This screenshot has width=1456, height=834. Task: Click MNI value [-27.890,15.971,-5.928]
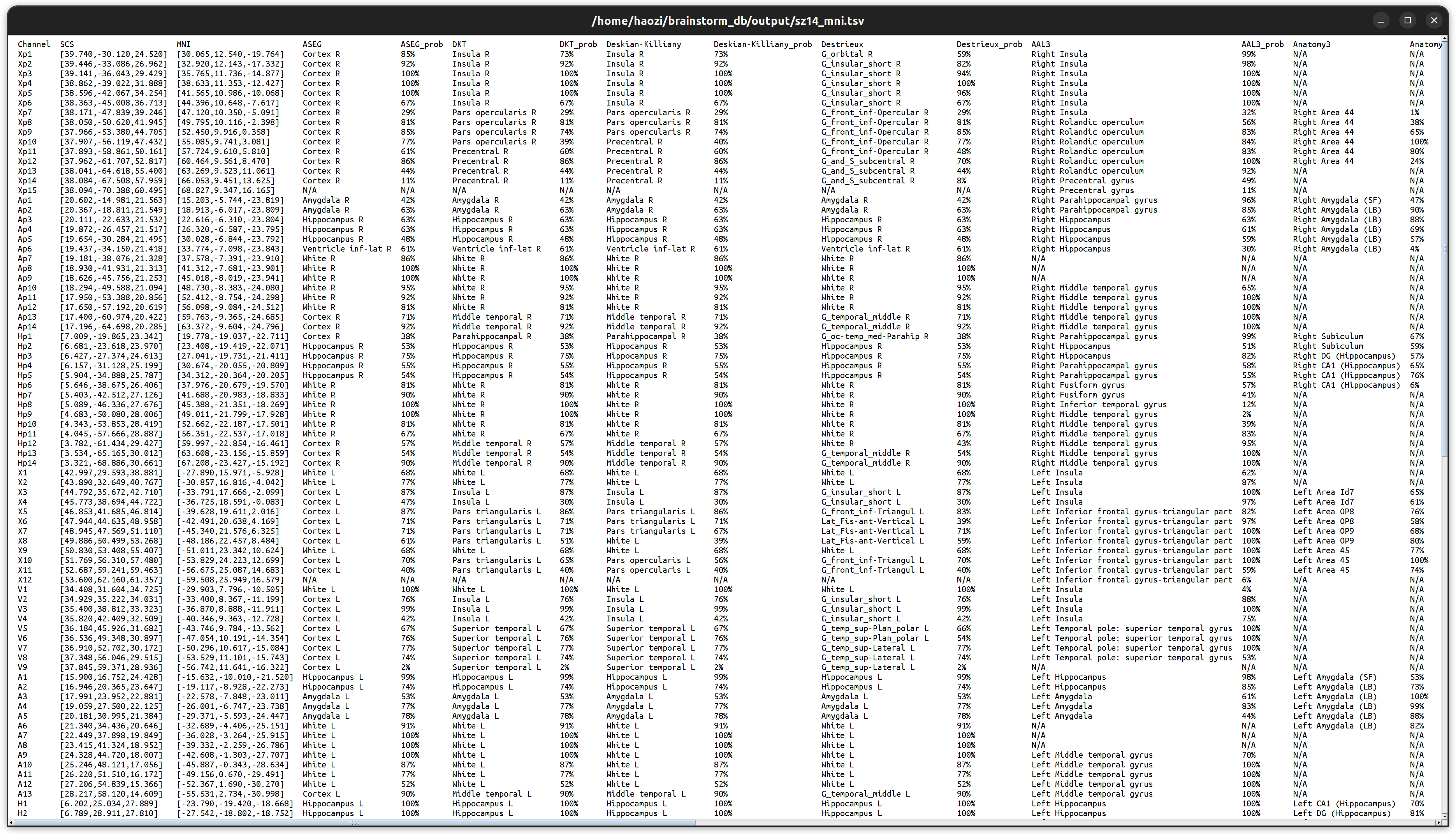click(x=230, y=473)
